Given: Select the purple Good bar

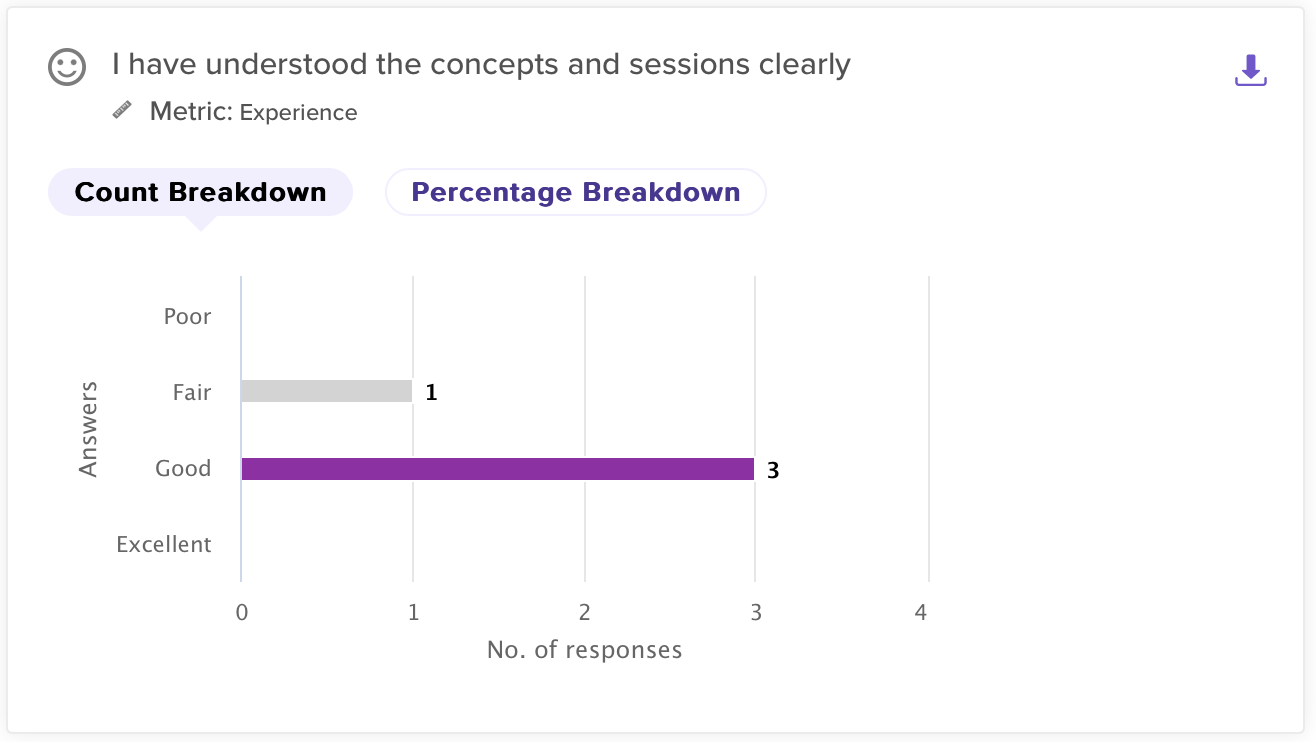Looking at the screenshot, I should click(x=497, y=469).
